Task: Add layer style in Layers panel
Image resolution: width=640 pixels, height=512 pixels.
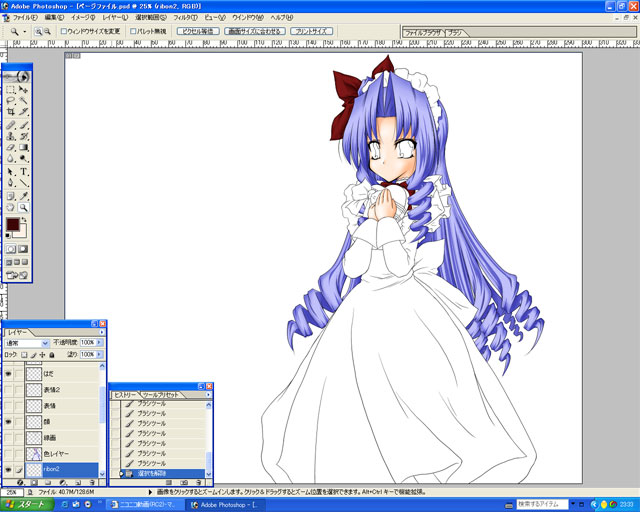Action: point(19,483)
